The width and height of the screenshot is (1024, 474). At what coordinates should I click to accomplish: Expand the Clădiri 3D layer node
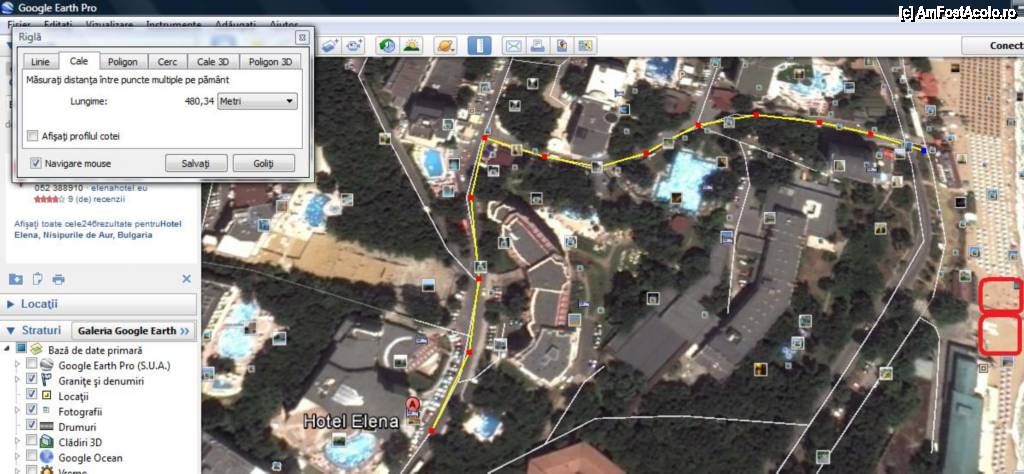[x=17, y=441]
